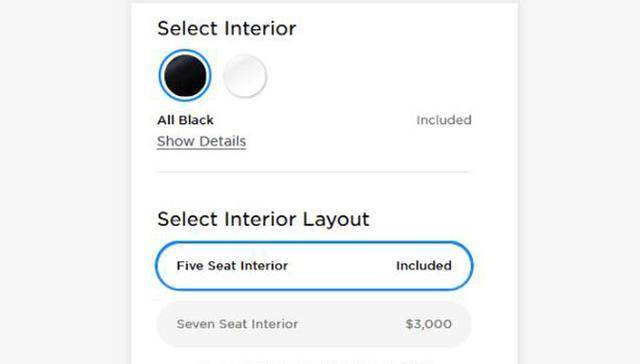640x364 pixels.
Task: Open the Show Details link
Action: pos(202,141)
